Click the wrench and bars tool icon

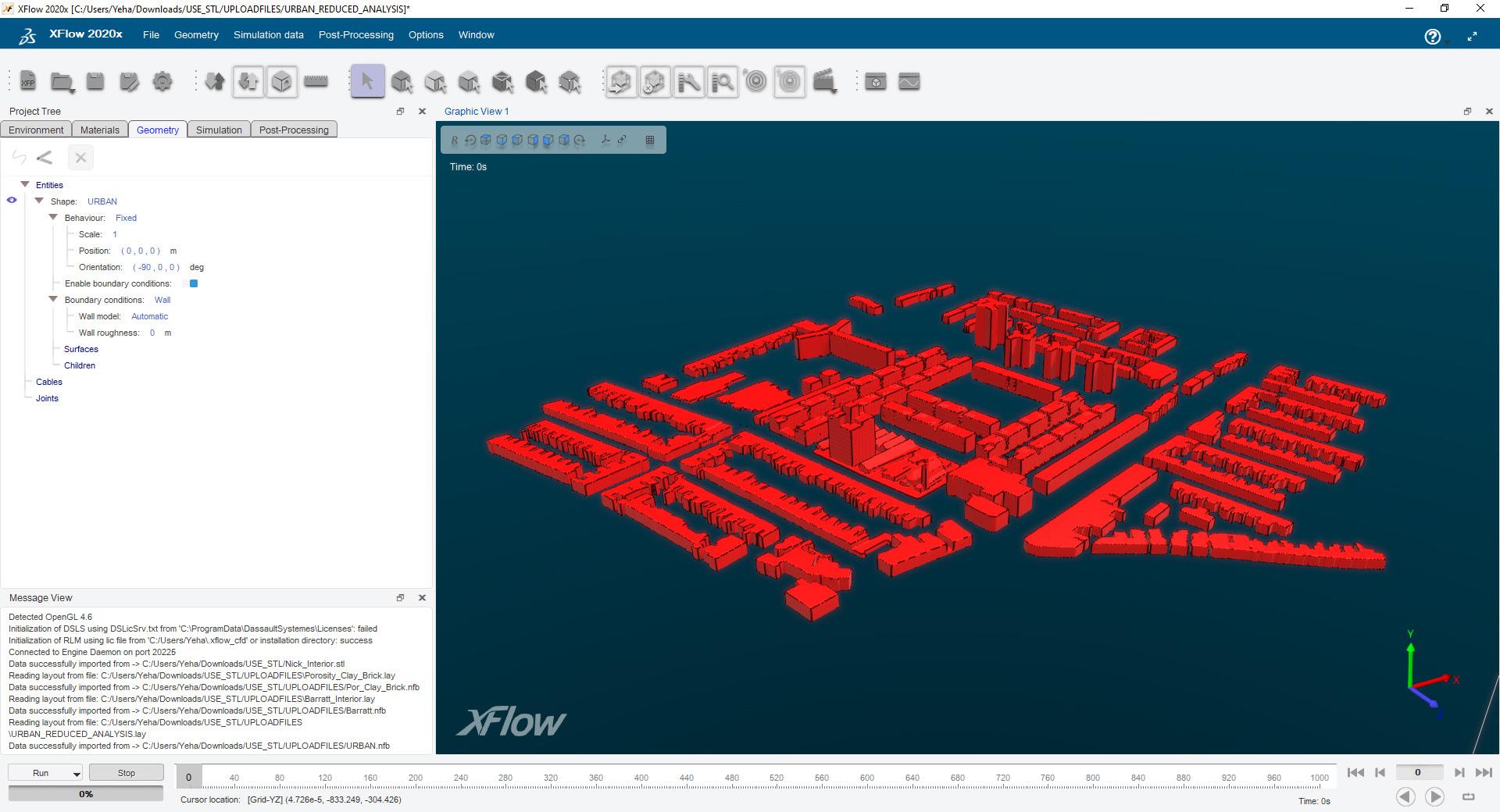tap(688, 81)
